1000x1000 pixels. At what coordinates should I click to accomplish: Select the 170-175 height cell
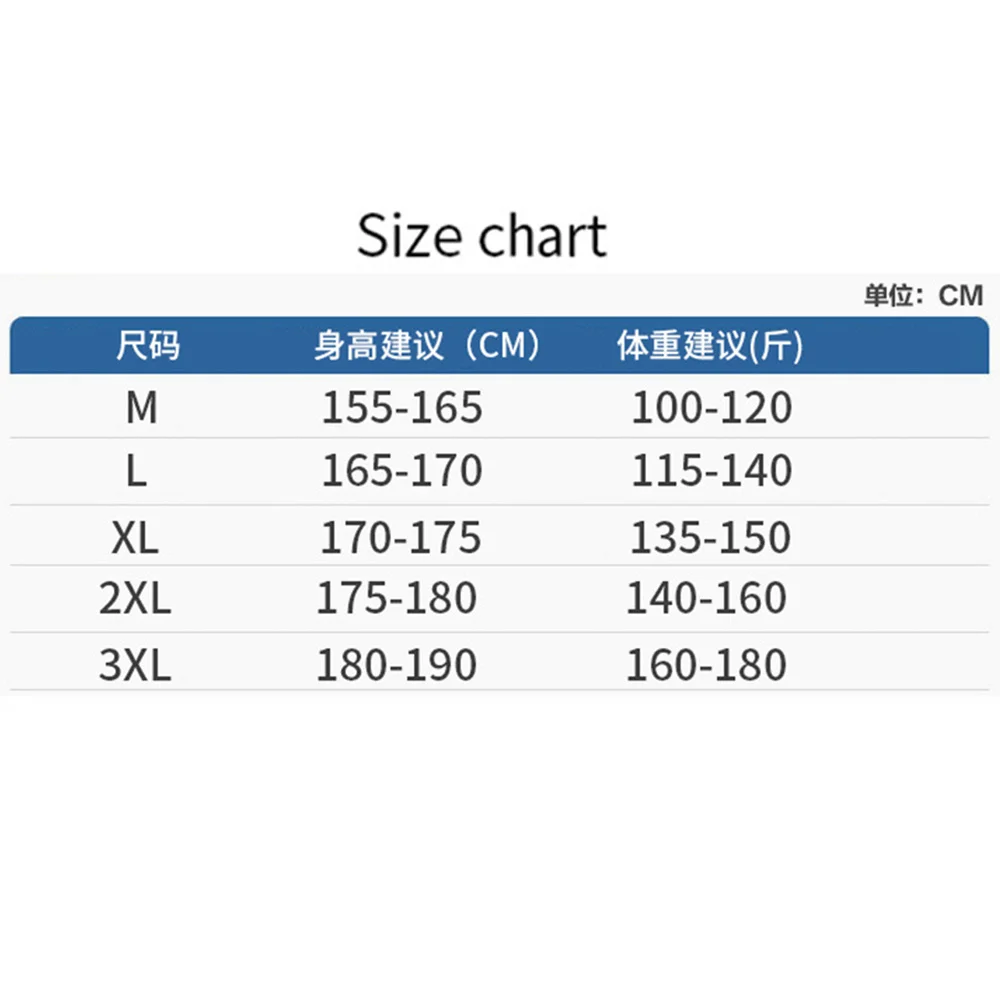401,538
